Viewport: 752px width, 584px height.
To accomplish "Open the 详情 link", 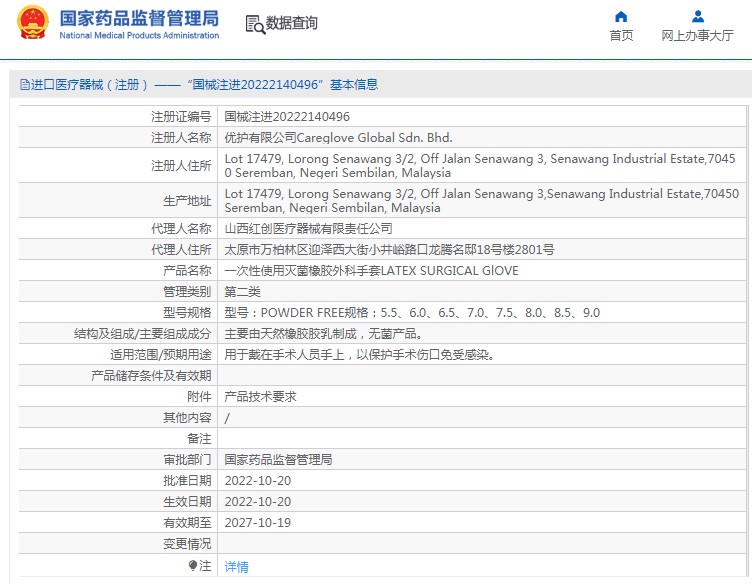I will click(x=236, y=567).
